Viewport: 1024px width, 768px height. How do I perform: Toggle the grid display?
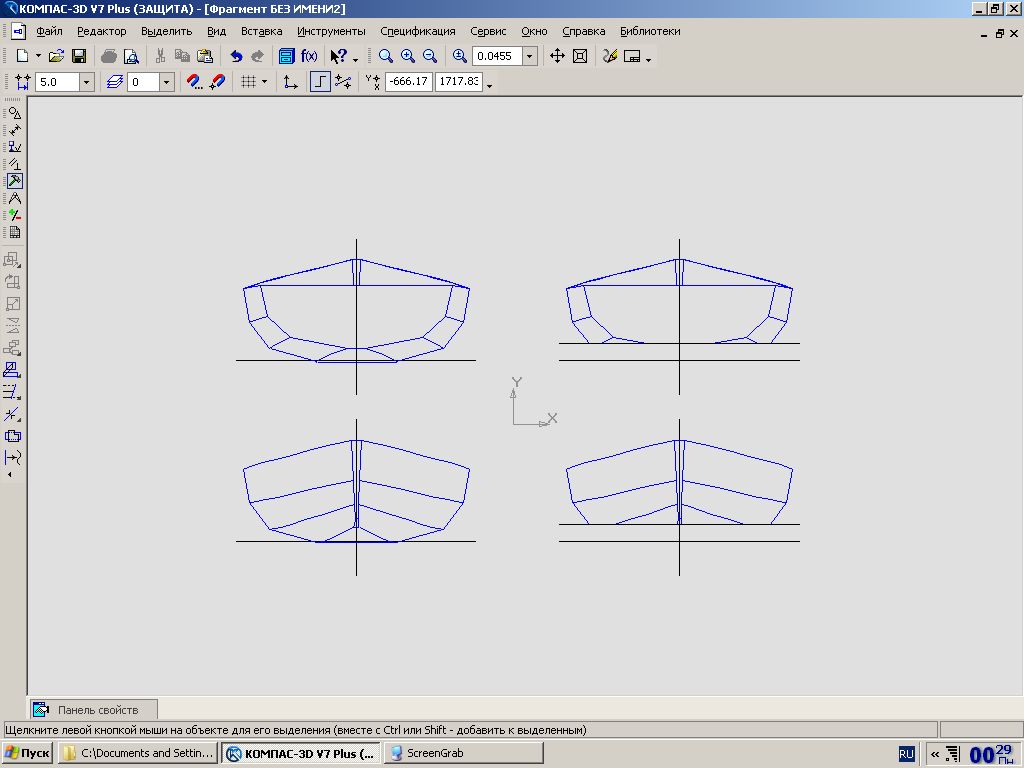coord(249,82)
